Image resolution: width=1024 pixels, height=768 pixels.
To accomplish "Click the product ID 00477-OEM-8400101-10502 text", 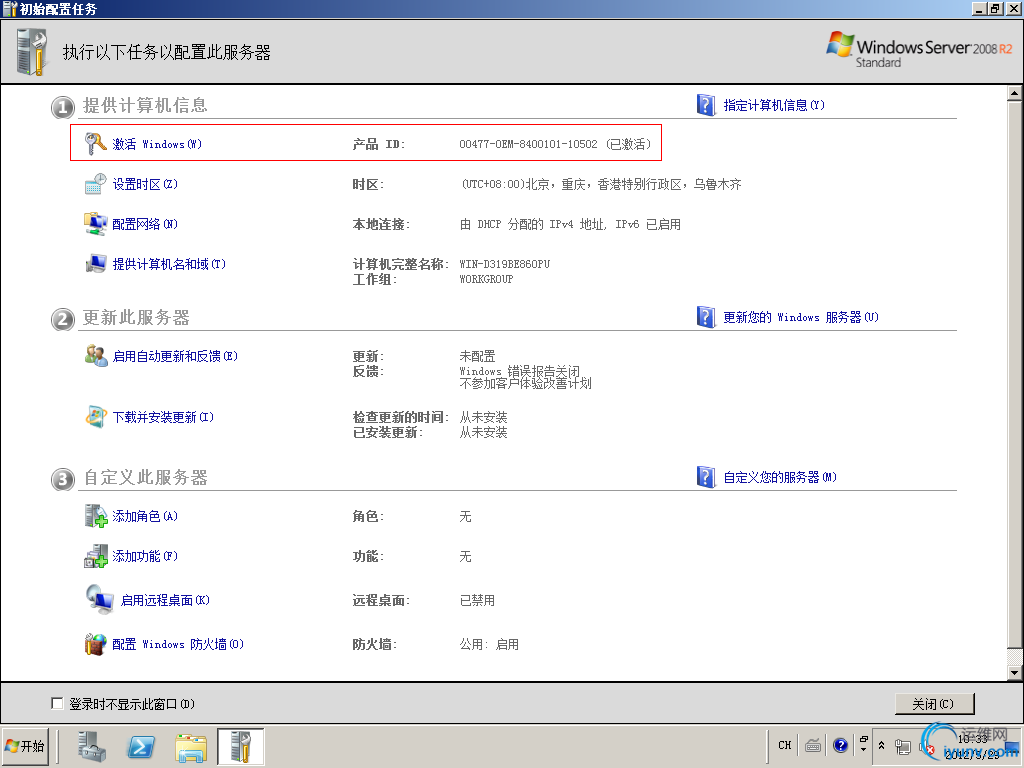I will point(528,144).
